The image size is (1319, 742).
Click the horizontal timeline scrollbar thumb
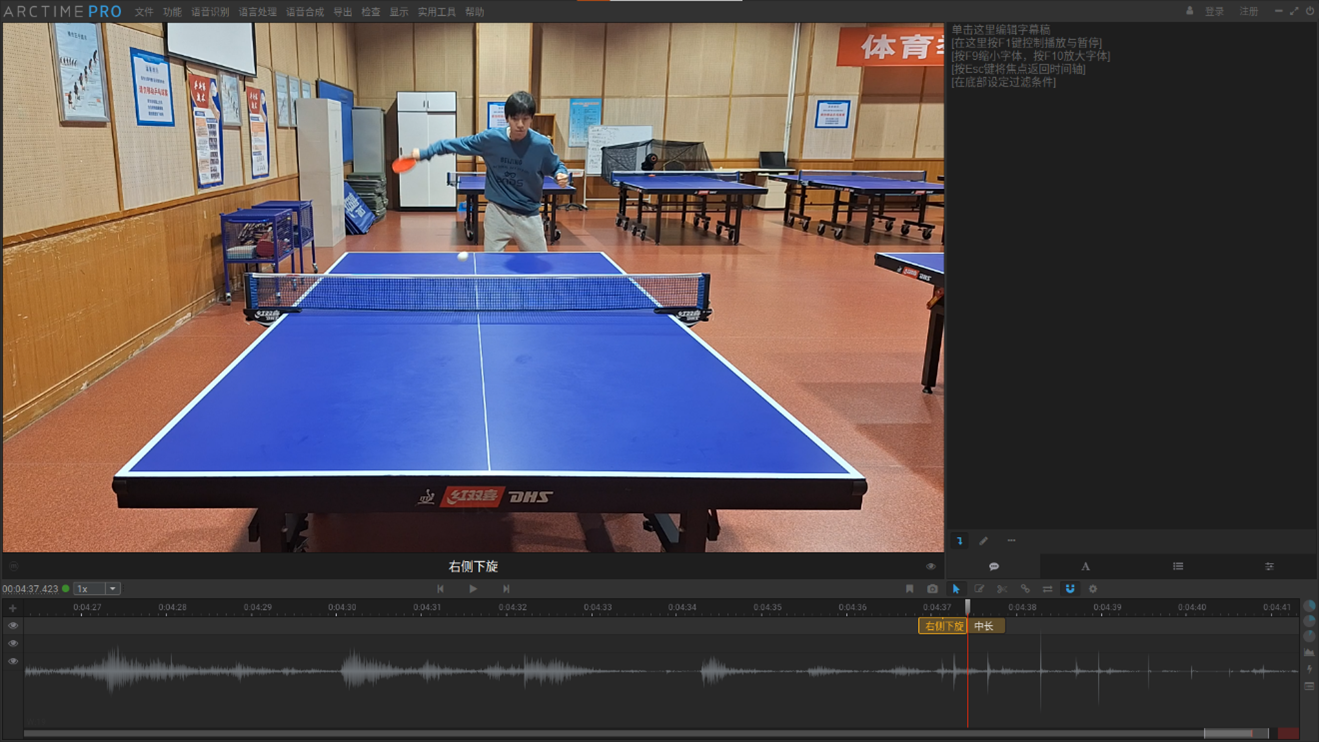point(1235,734)
